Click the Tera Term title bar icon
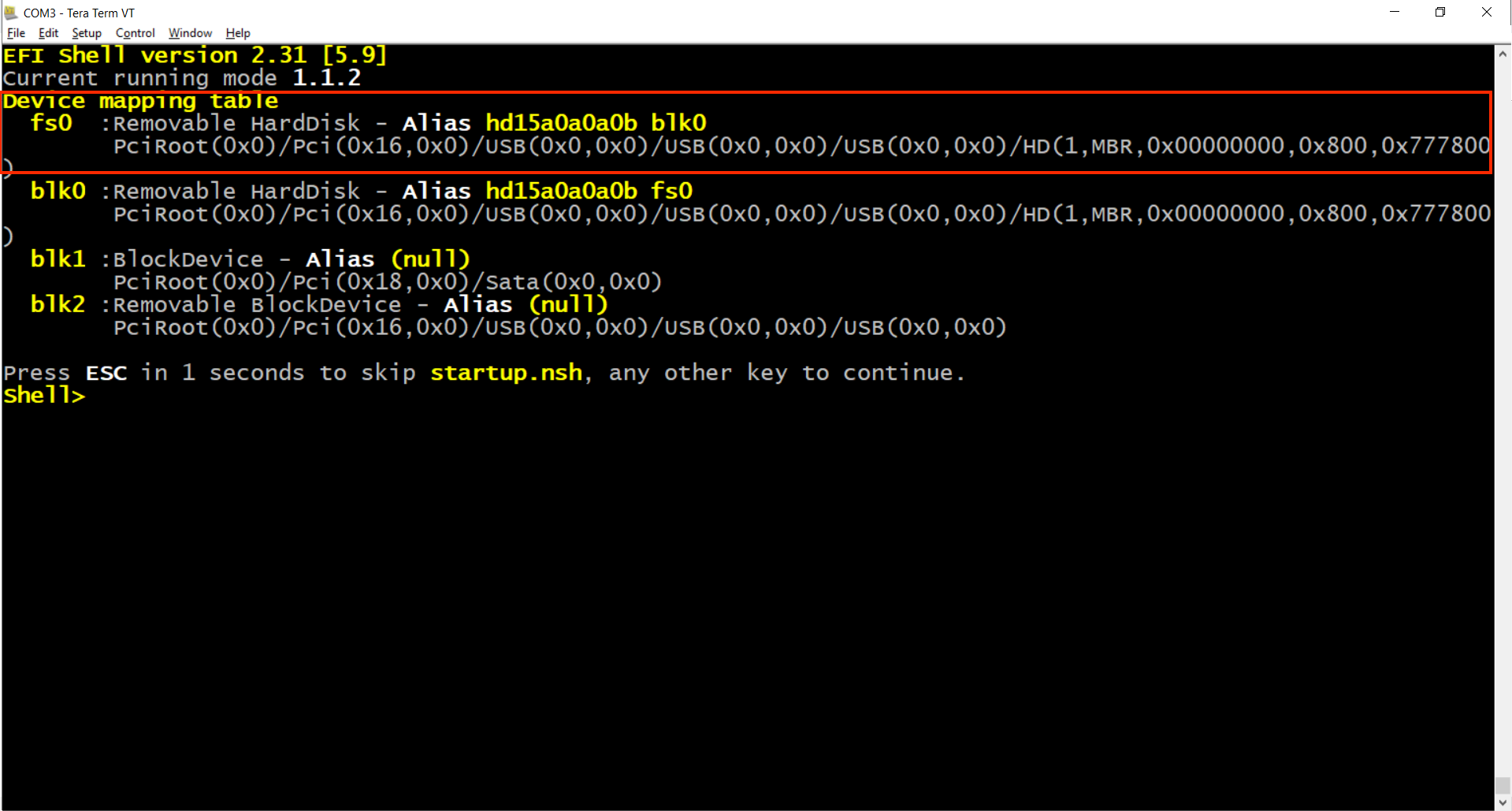Viewport: 1512px width, 811px height. point(11,13)
